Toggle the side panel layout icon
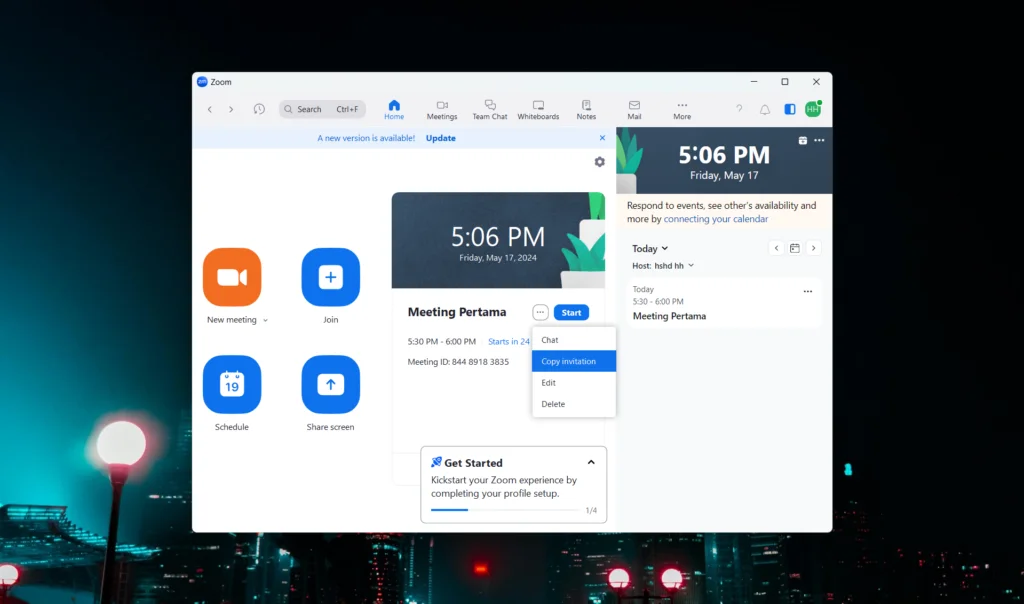1024x604 pixels. point(789,109)
